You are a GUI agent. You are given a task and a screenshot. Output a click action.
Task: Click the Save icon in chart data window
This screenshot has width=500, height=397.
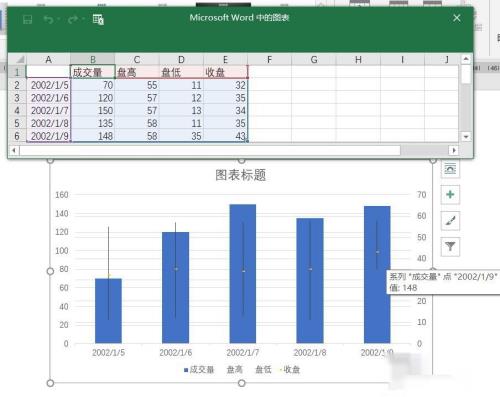(27, 19)
